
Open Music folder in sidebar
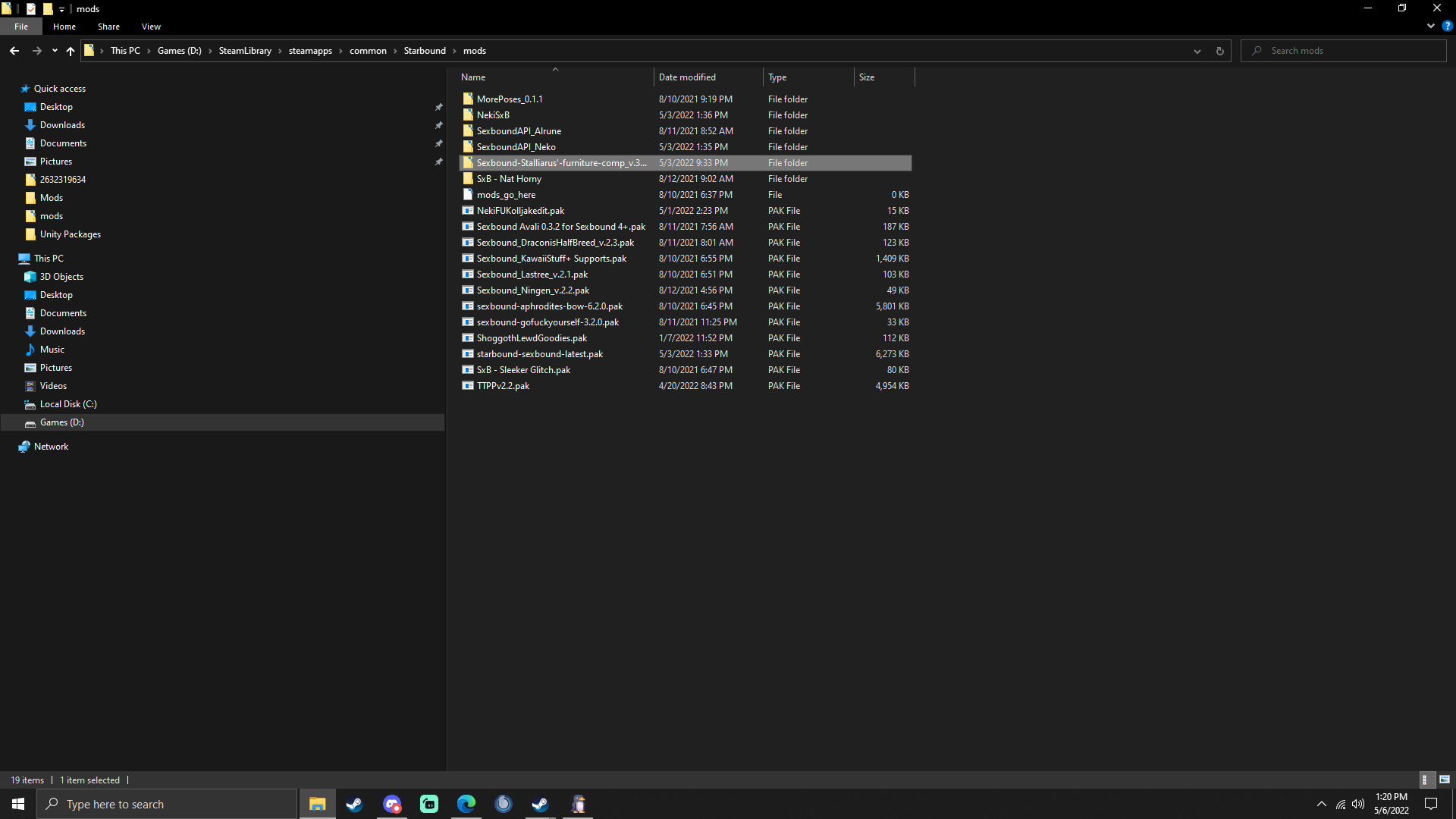(x=52, y=350)
